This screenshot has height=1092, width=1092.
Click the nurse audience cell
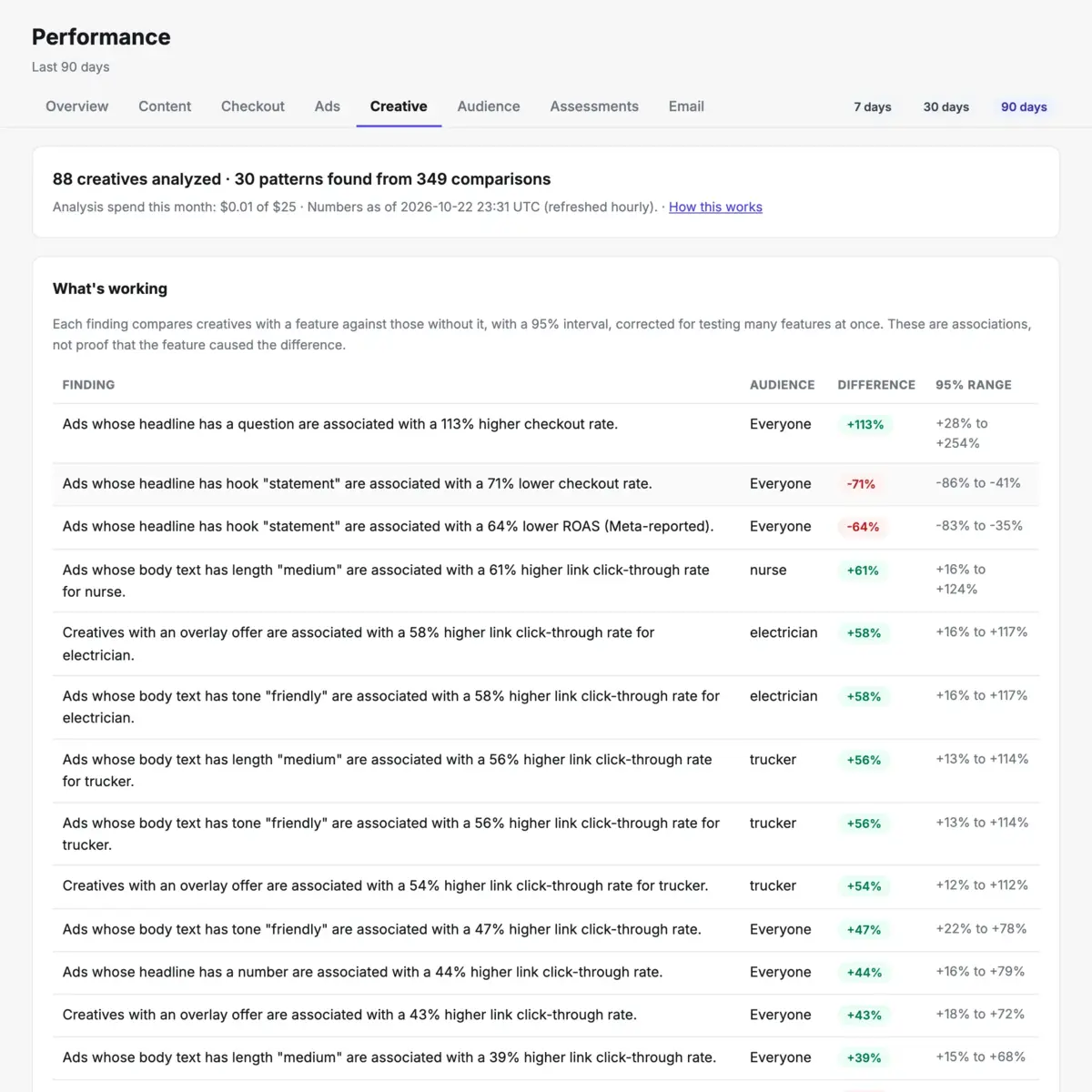[x=768, y=571]
